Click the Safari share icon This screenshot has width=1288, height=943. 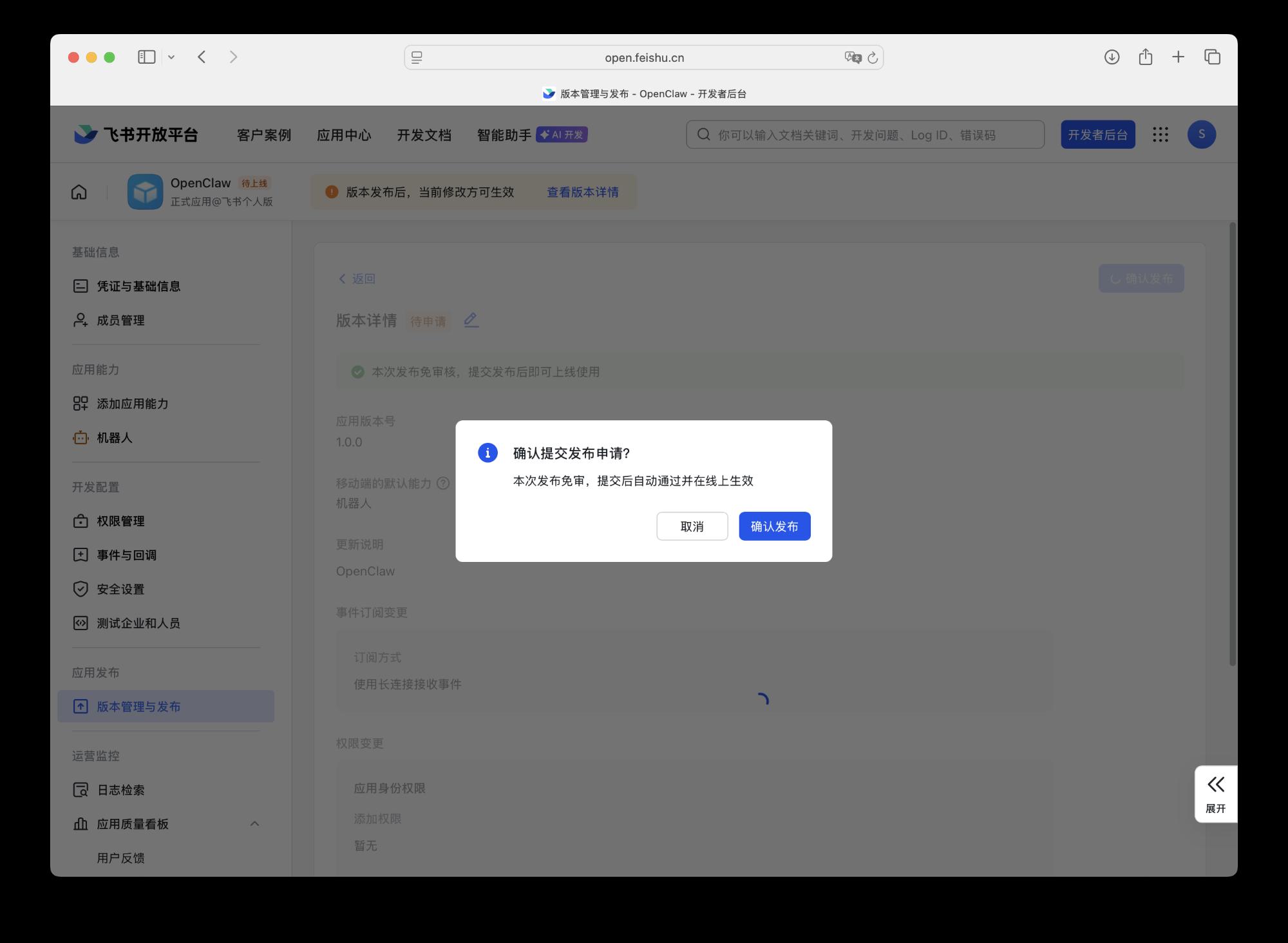pos(1145,57)
